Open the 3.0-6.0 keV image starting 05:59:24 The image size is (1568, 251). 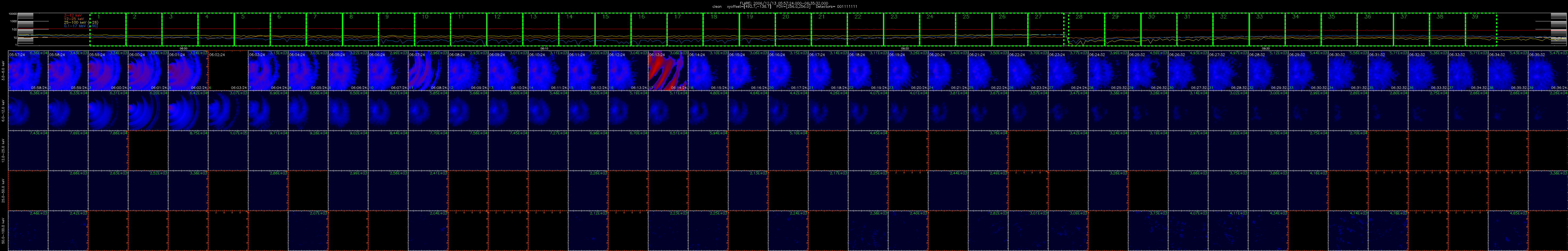coord(108,71)
